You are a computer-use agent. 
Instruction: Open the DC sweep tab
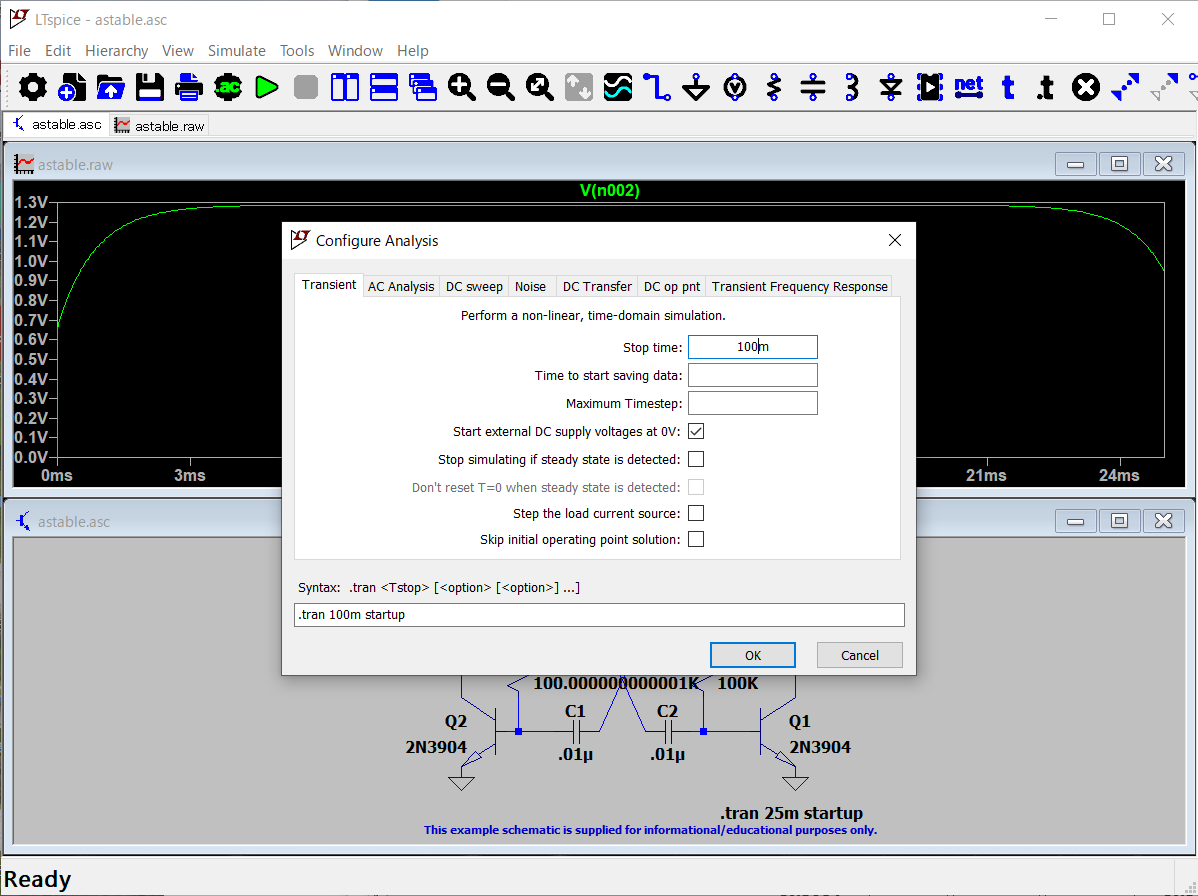(474, 286)
